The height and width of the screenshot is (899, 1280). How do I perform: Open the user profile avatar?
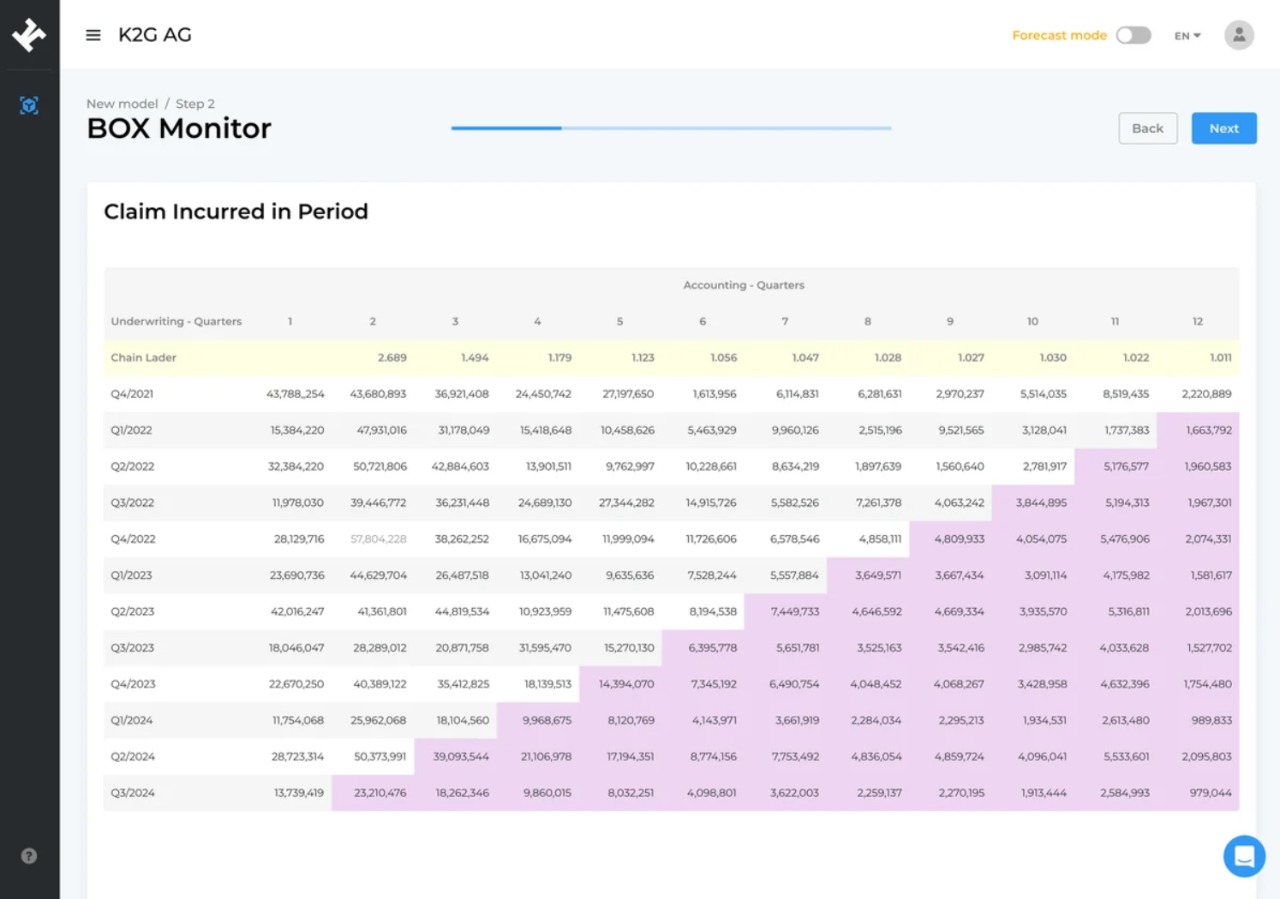coord(1239,35)
